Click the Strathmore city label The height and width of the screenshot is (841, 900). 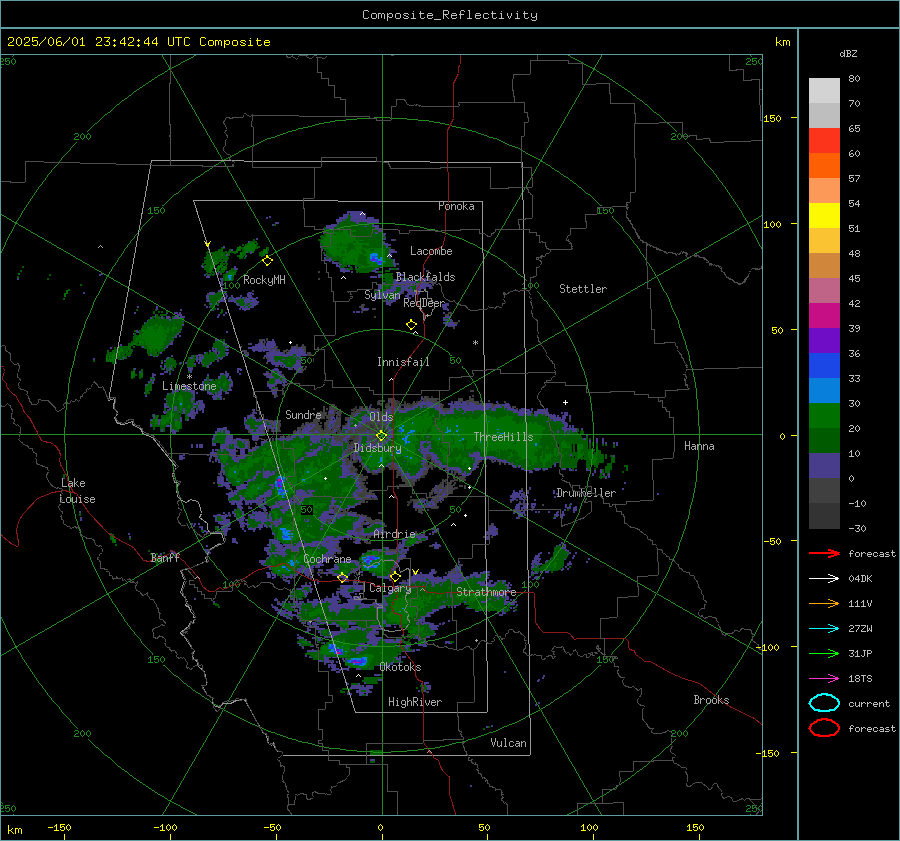486,592
